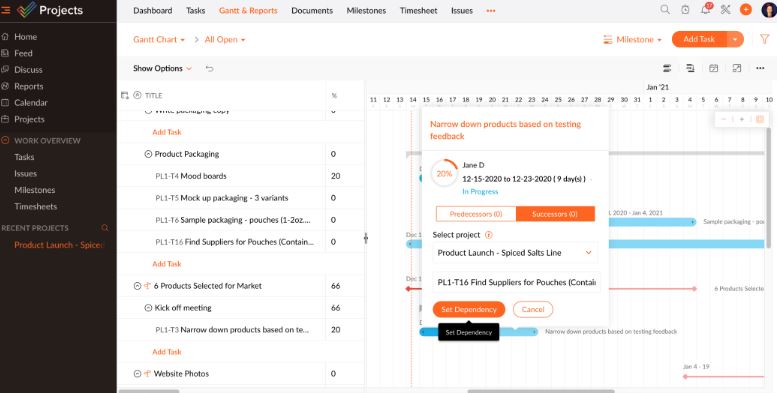Image resolution: width=777 pixels, height=393 pixels.
Task: Go to the Tasks tab in top bar
Action: click(x=196, y=10)
